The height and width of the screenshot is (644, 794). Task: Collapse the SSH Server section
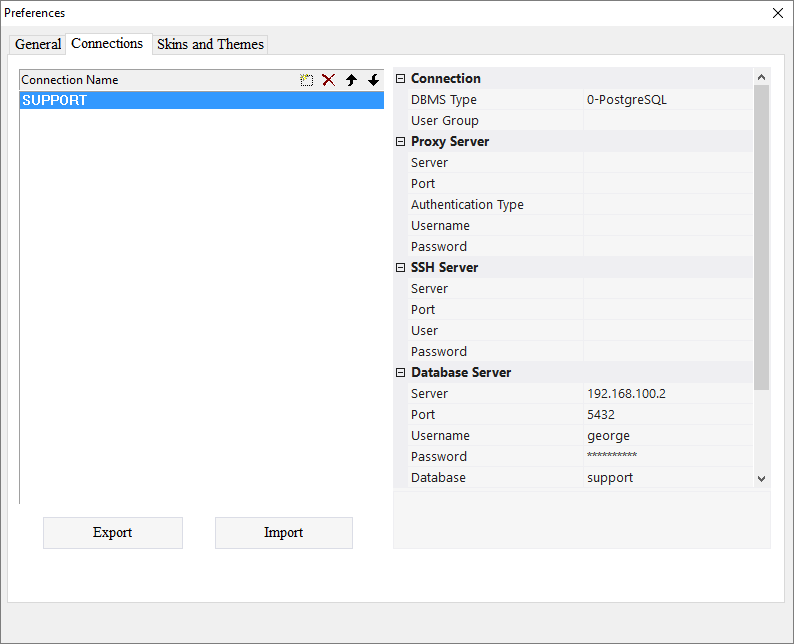(x=401, y=268)
